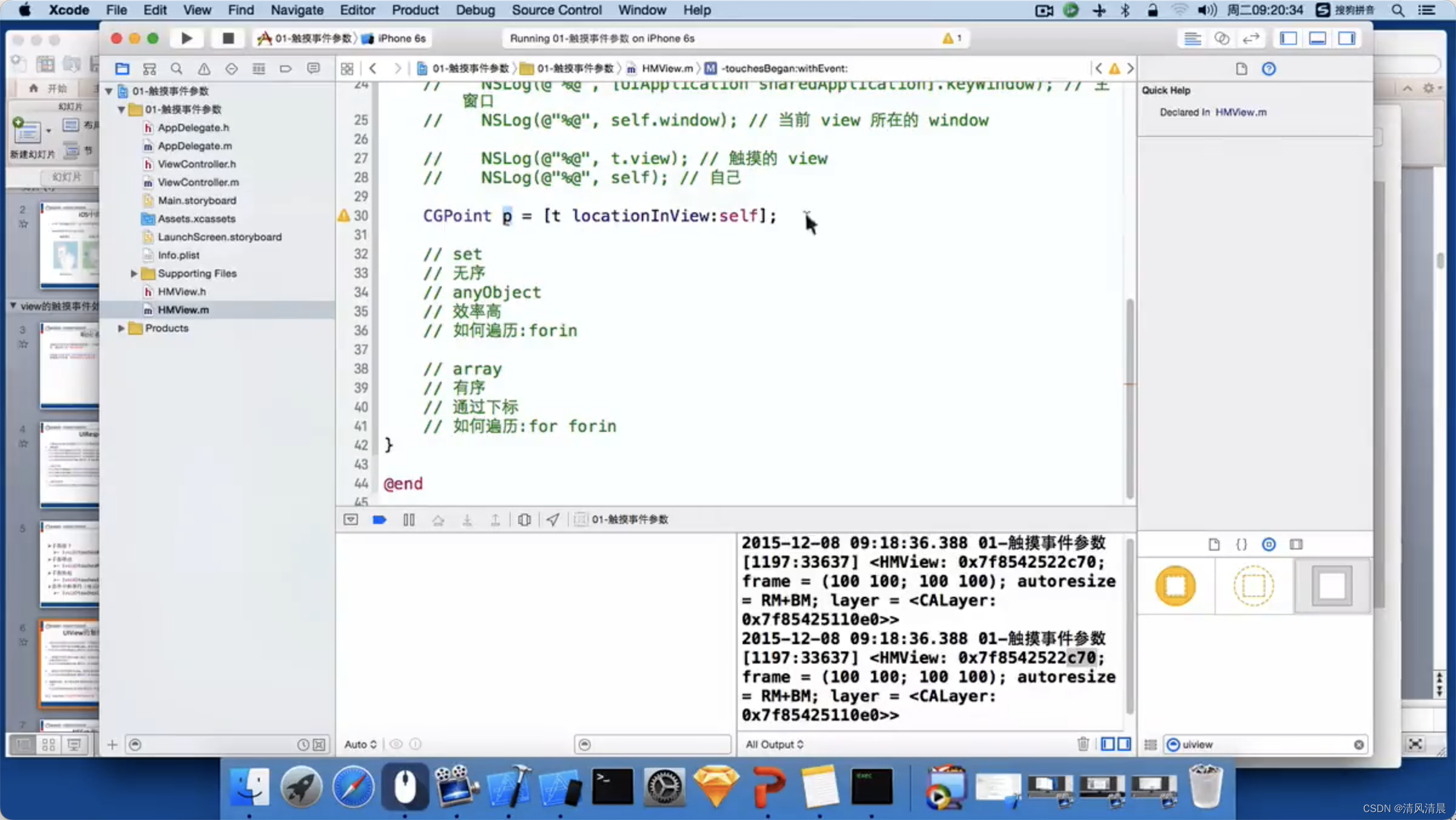Click Step Into in debug bar

[x=467, y=520]
